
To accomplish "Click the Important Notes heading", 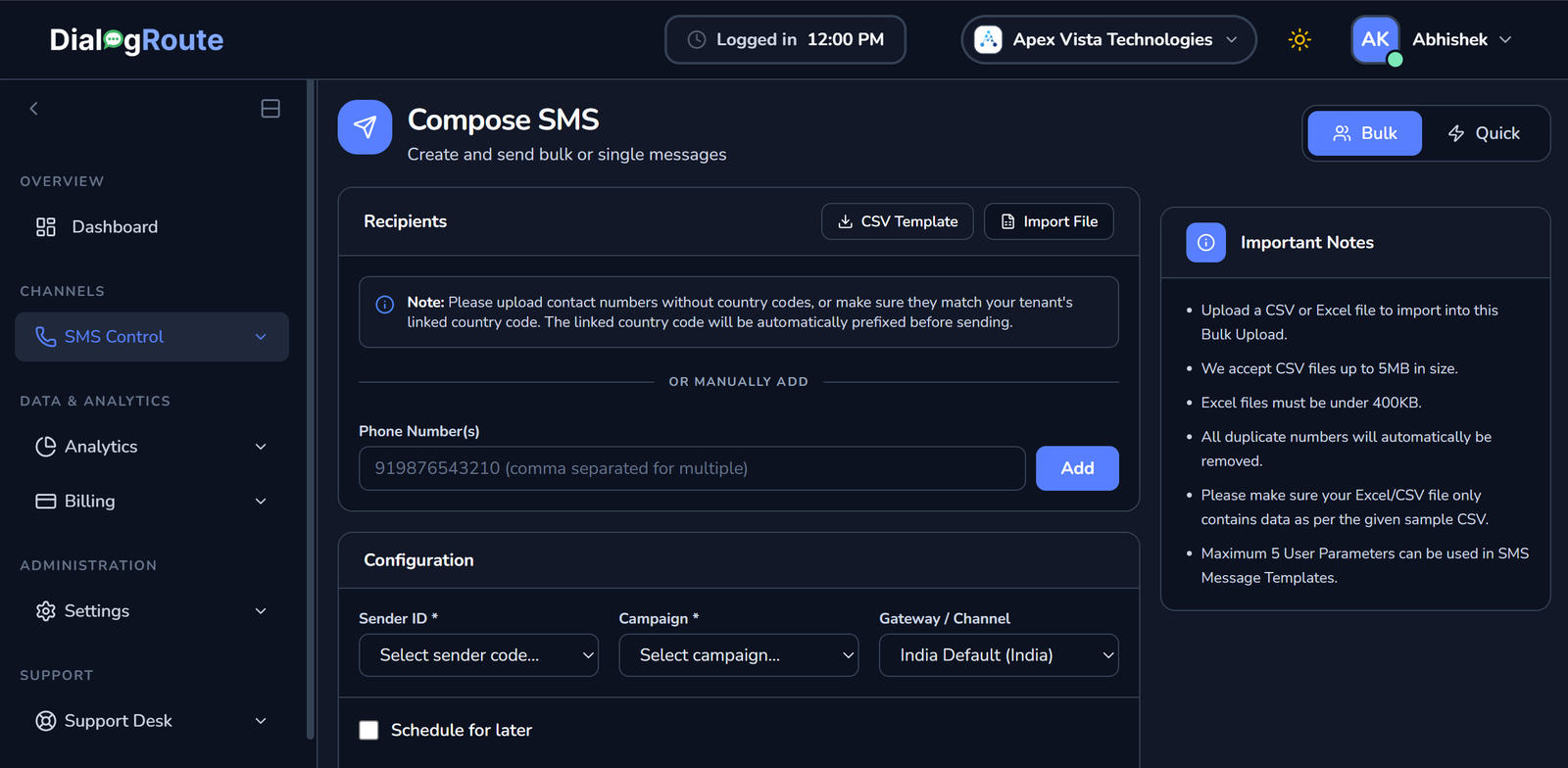I will click(x=1306, y=242).
